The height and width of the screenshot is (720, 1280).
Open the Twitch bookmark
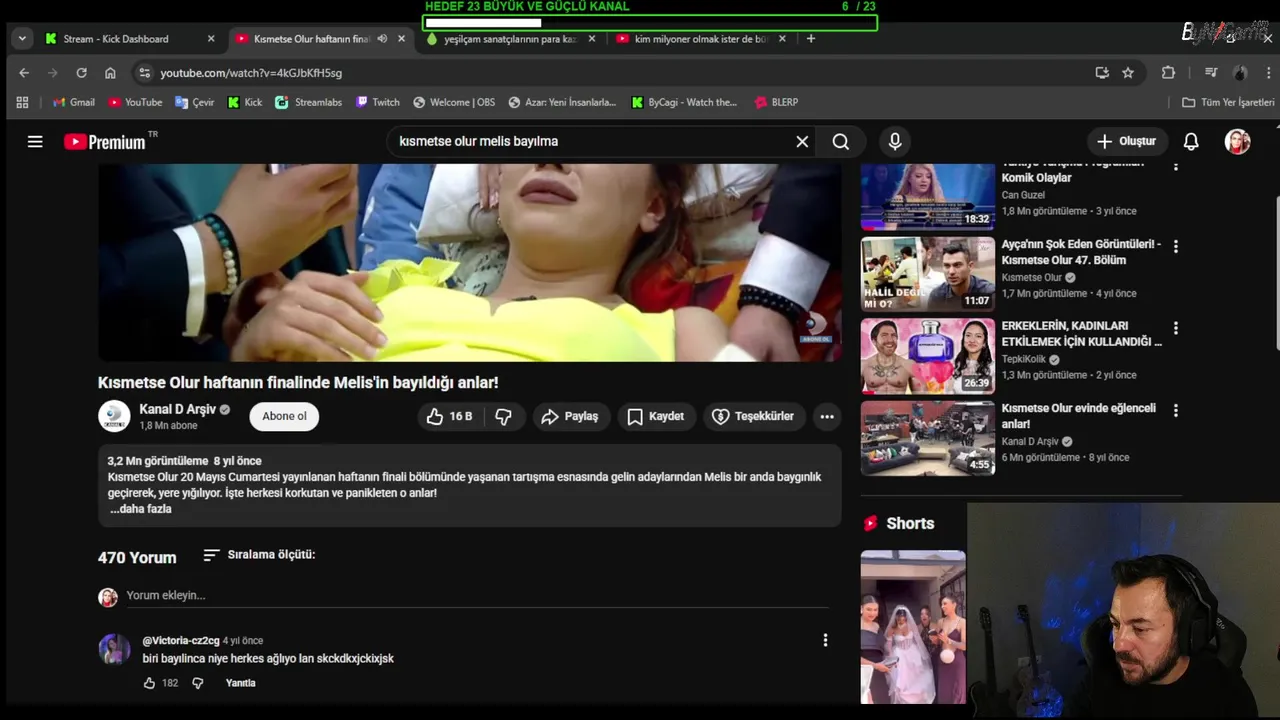377,102
